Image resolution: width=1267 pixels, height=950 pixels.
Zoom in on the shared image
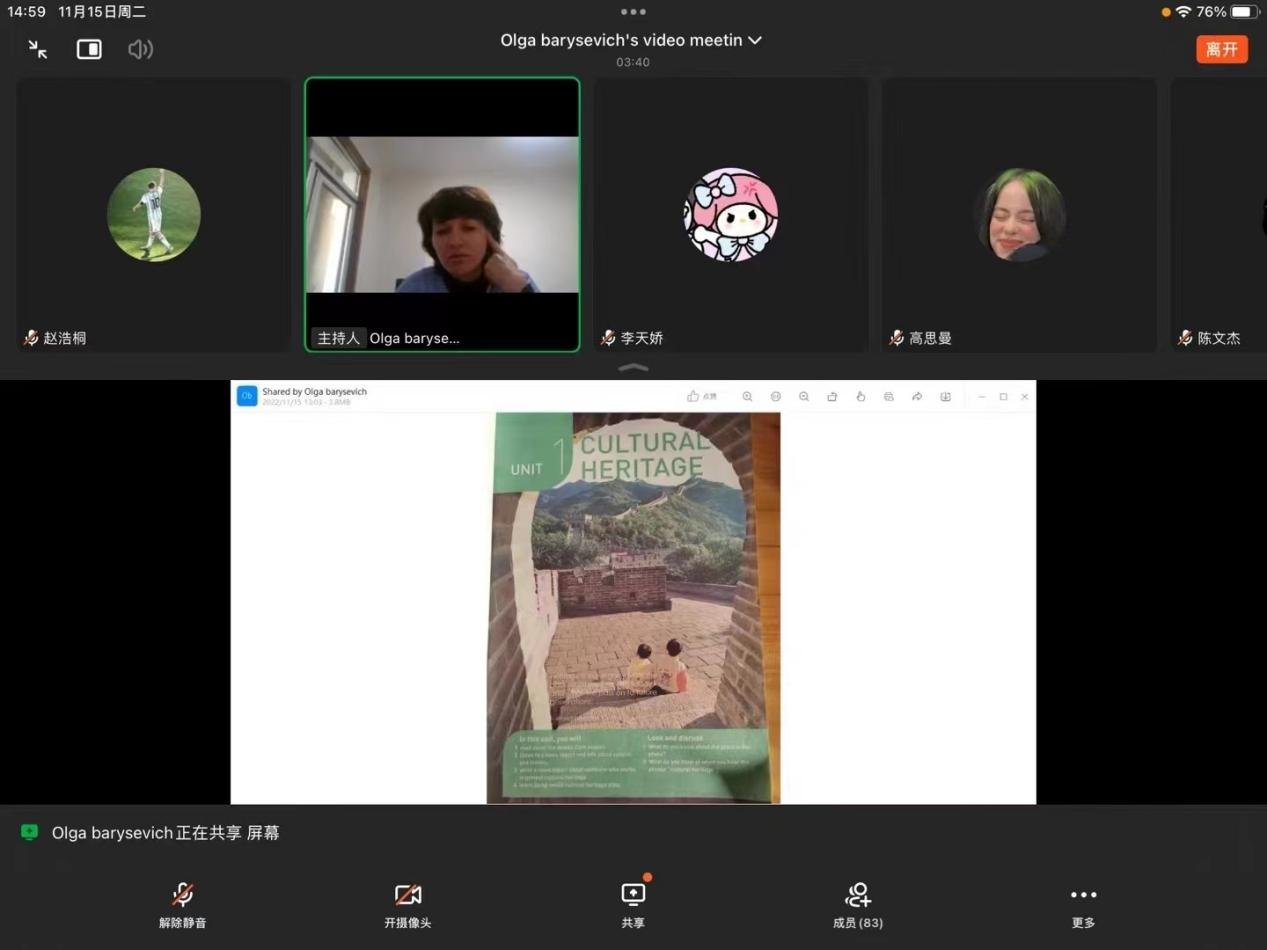tap(747, 397)
